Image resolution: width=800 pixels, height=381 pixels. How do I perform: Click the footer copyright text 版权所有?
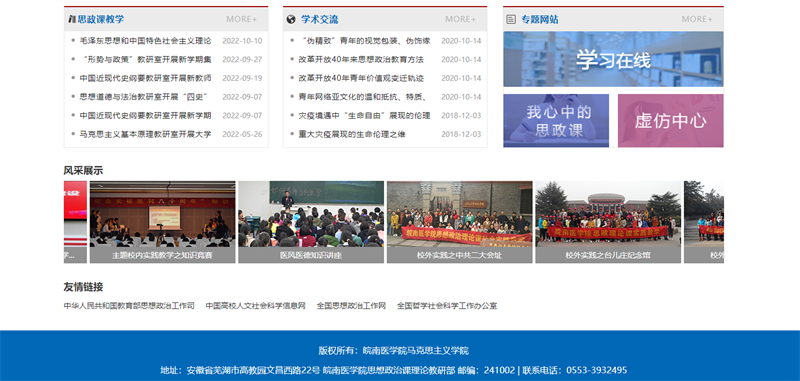click(393, 350)
